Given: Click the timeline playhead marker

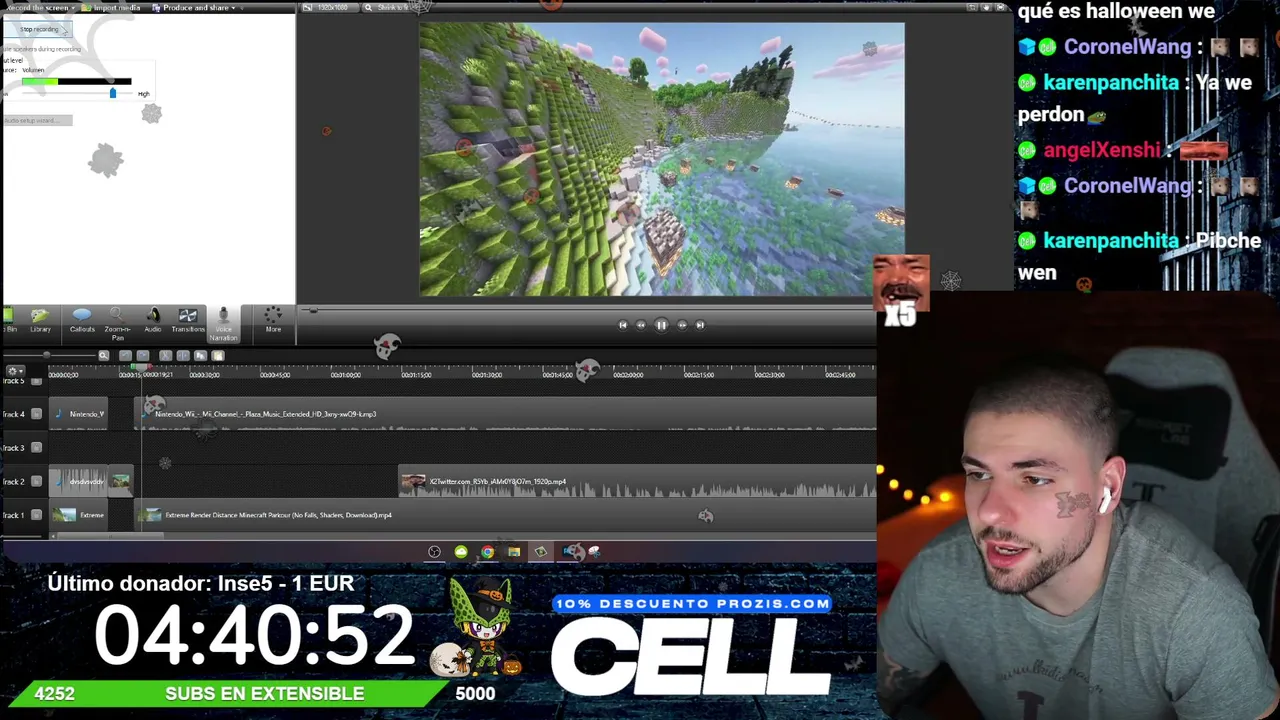Looking at the screenshot, I should (141, 370).
